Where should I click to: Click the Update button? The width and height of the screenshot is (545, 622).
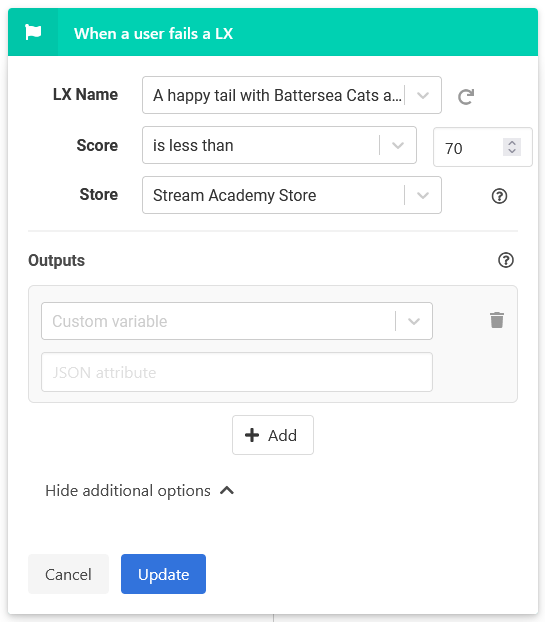pos(163,574)
